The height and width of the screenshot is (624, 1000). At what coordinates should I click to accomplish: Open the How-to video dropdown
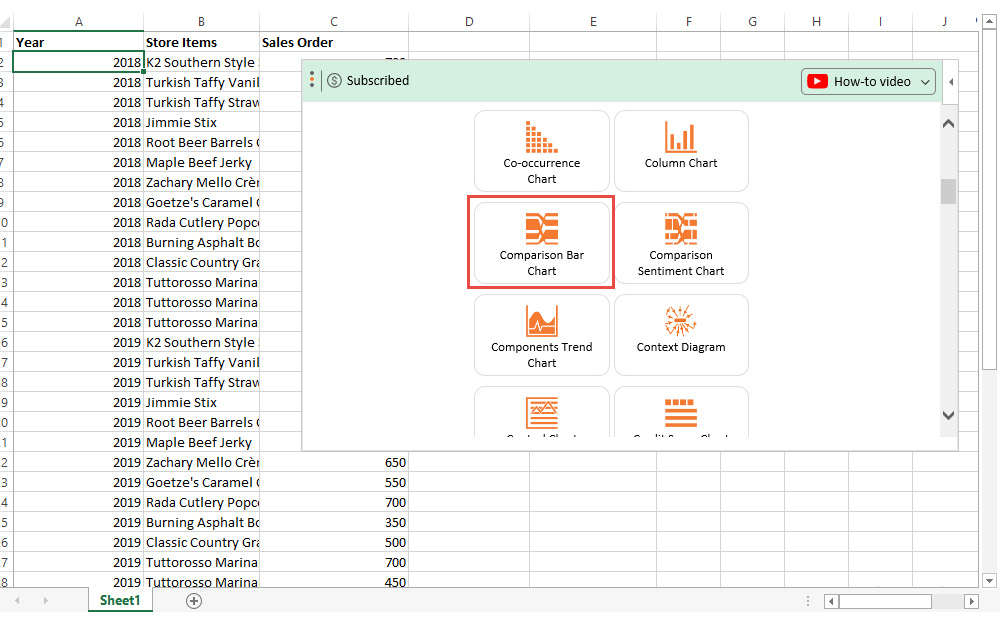(x=868, y=82)
